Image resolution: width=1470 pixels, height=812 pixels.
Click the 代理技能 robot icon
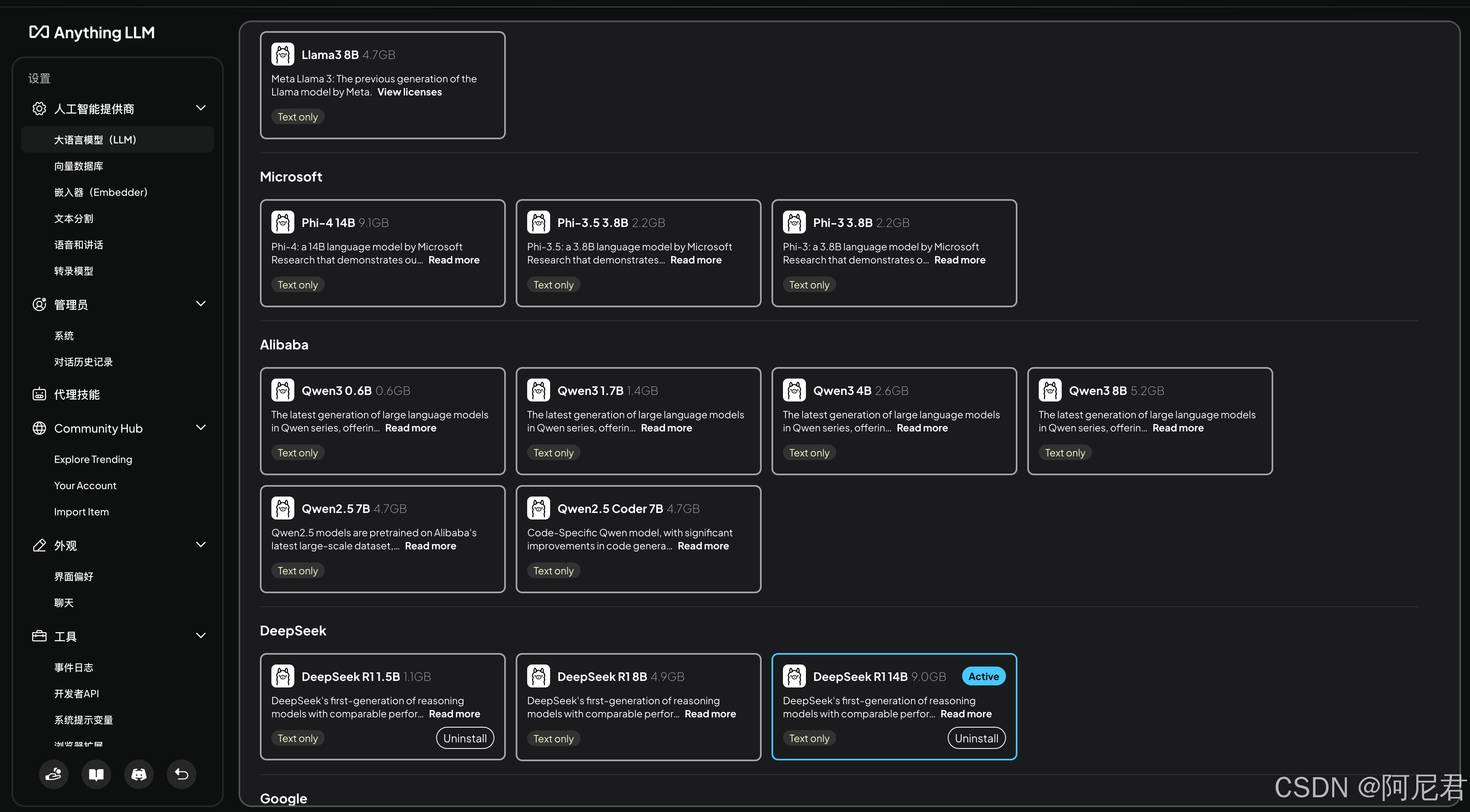[x=39, y=394]
